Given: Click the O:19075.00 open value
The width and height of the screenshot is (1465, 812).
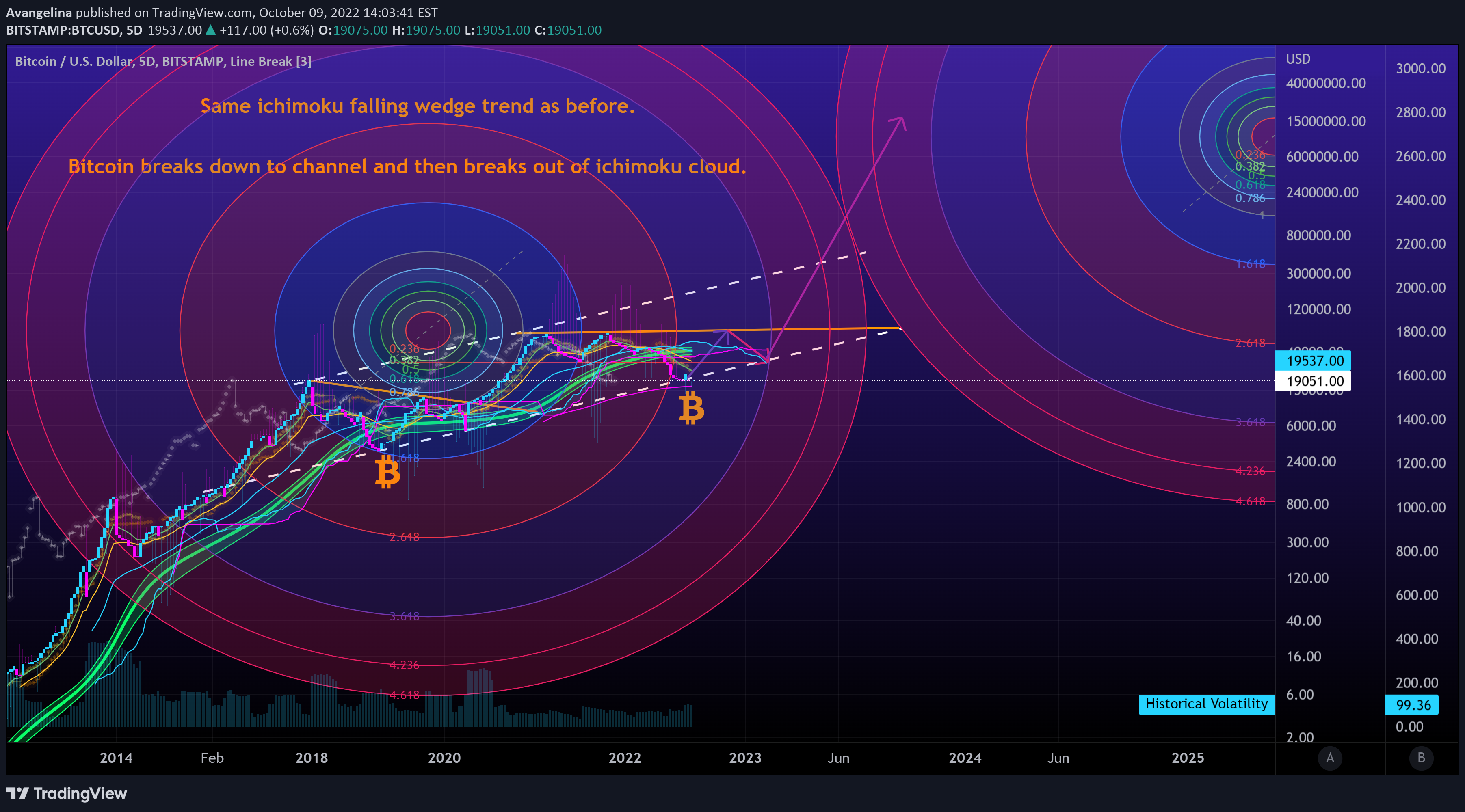Looking at the screenshot, I should coord(353,30).
